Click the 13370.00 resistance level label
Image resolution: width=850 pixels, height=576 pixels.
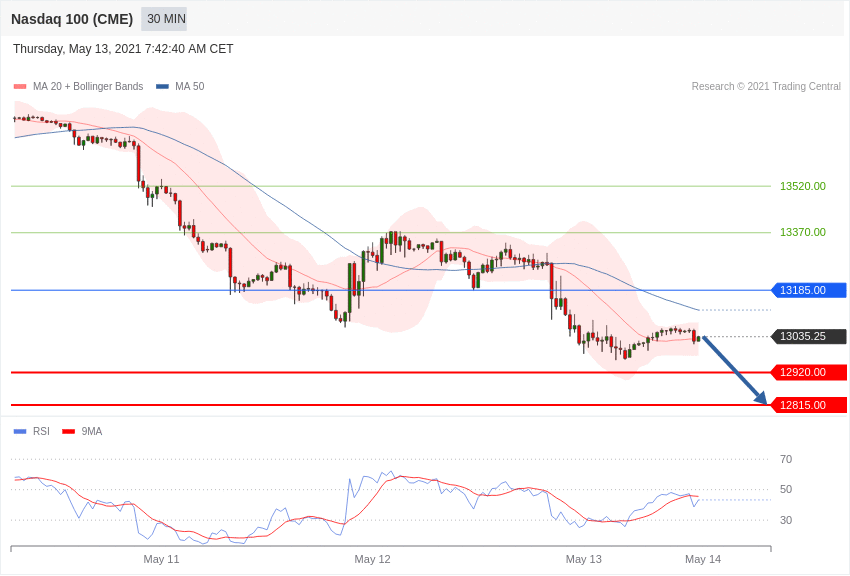802,232
